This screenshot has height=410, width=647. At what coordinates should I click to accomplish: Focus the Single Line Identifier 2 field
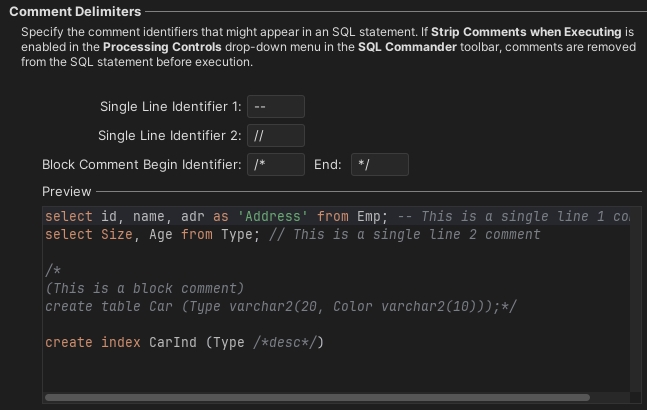pos(275,136)
